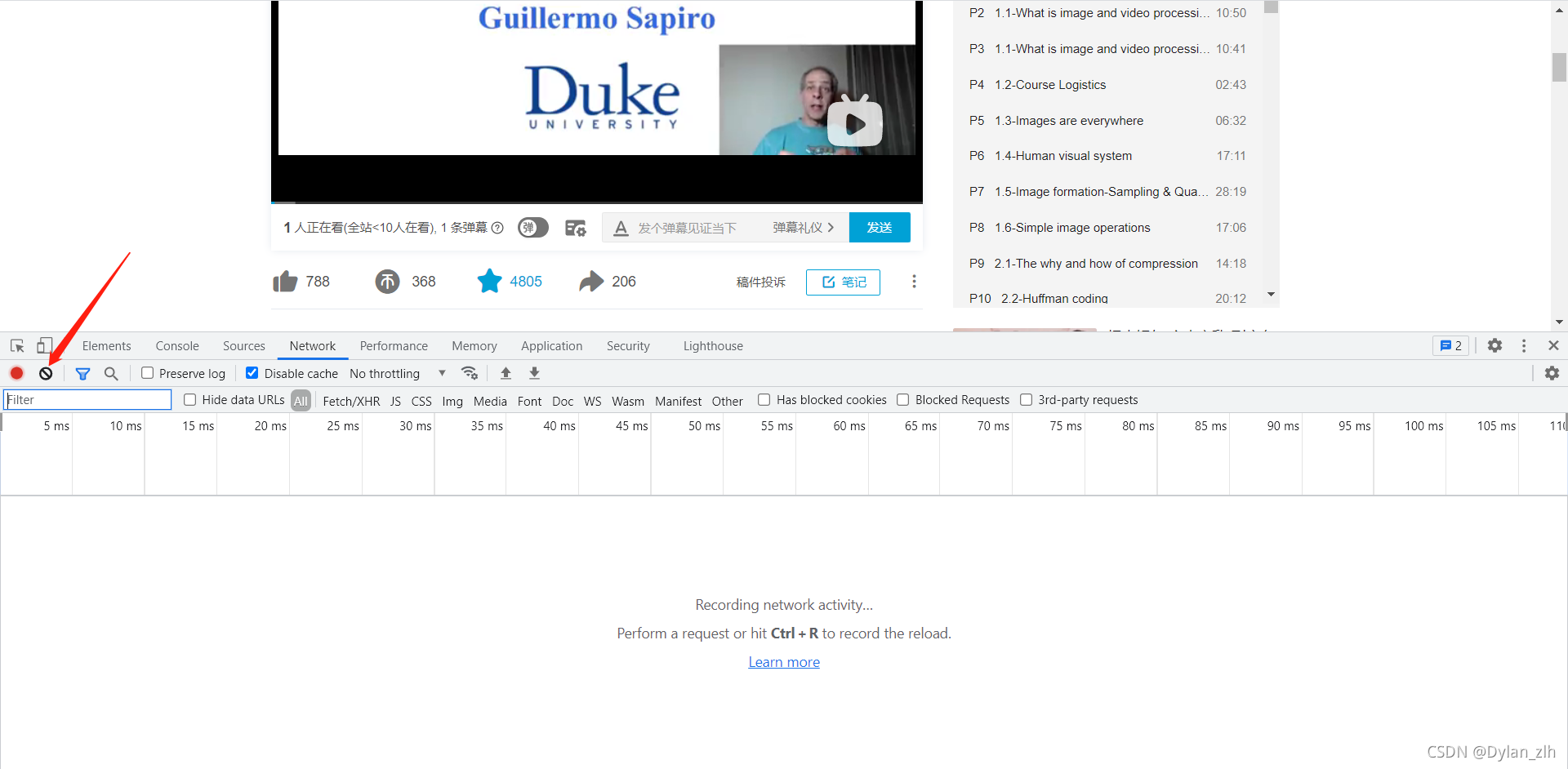The image size is (1568, 769).
Task: Open the notes button
Action: [x=843, y=282]
